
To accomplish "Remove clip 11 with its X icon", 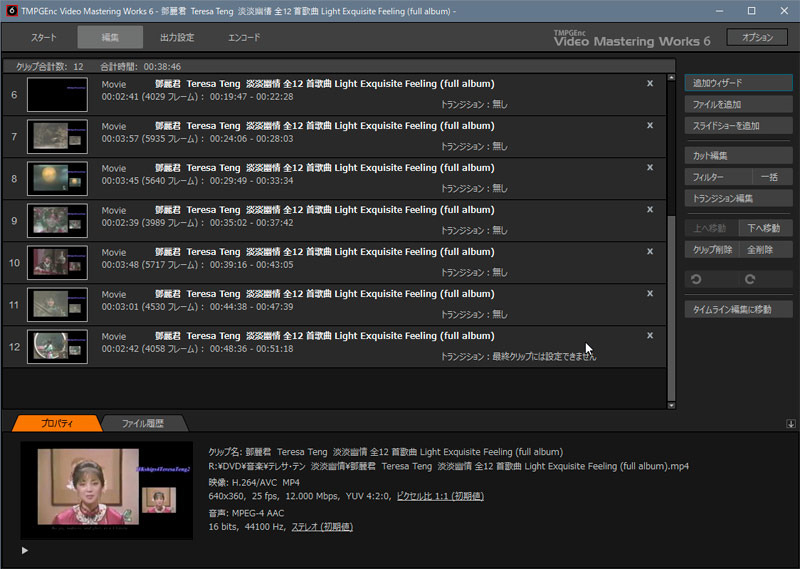I will (649, 293).
